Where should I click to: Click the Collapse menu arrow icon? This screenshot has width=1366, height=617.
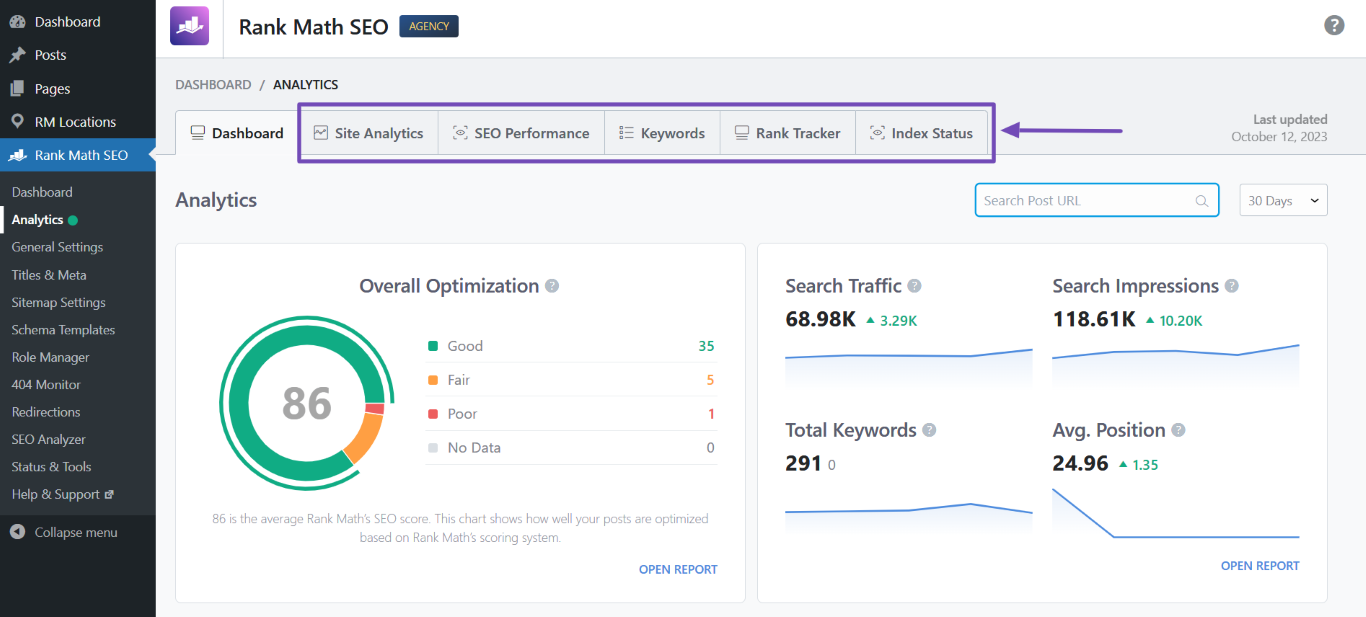[17, 532]
